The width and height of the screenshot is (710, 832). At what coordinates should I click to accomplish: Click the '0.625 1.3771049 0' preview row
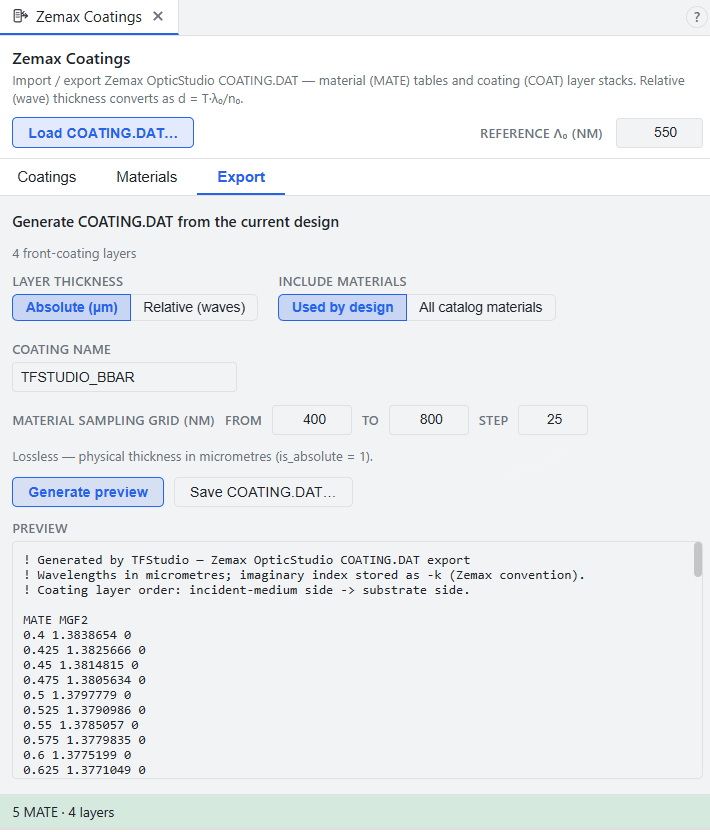click(x=85, y=770)
